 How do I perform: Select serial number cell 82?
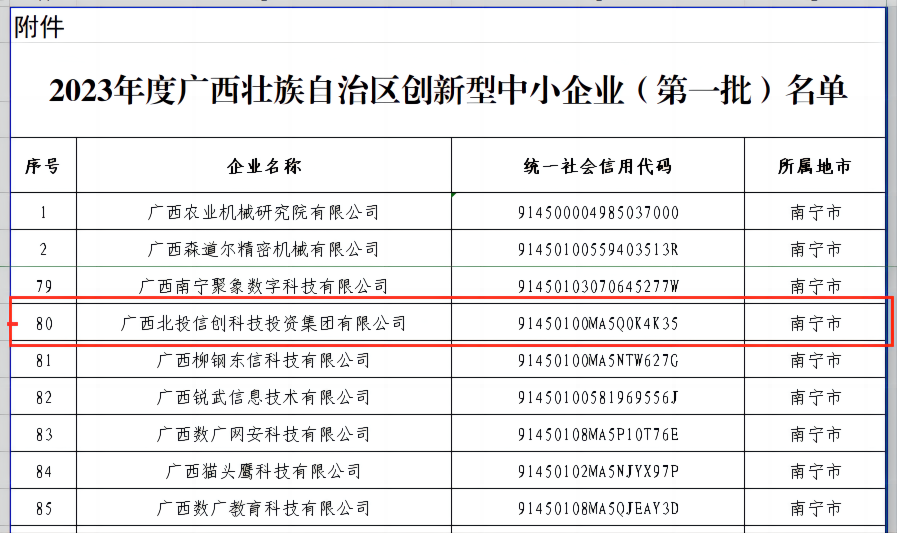pos(43,397)
